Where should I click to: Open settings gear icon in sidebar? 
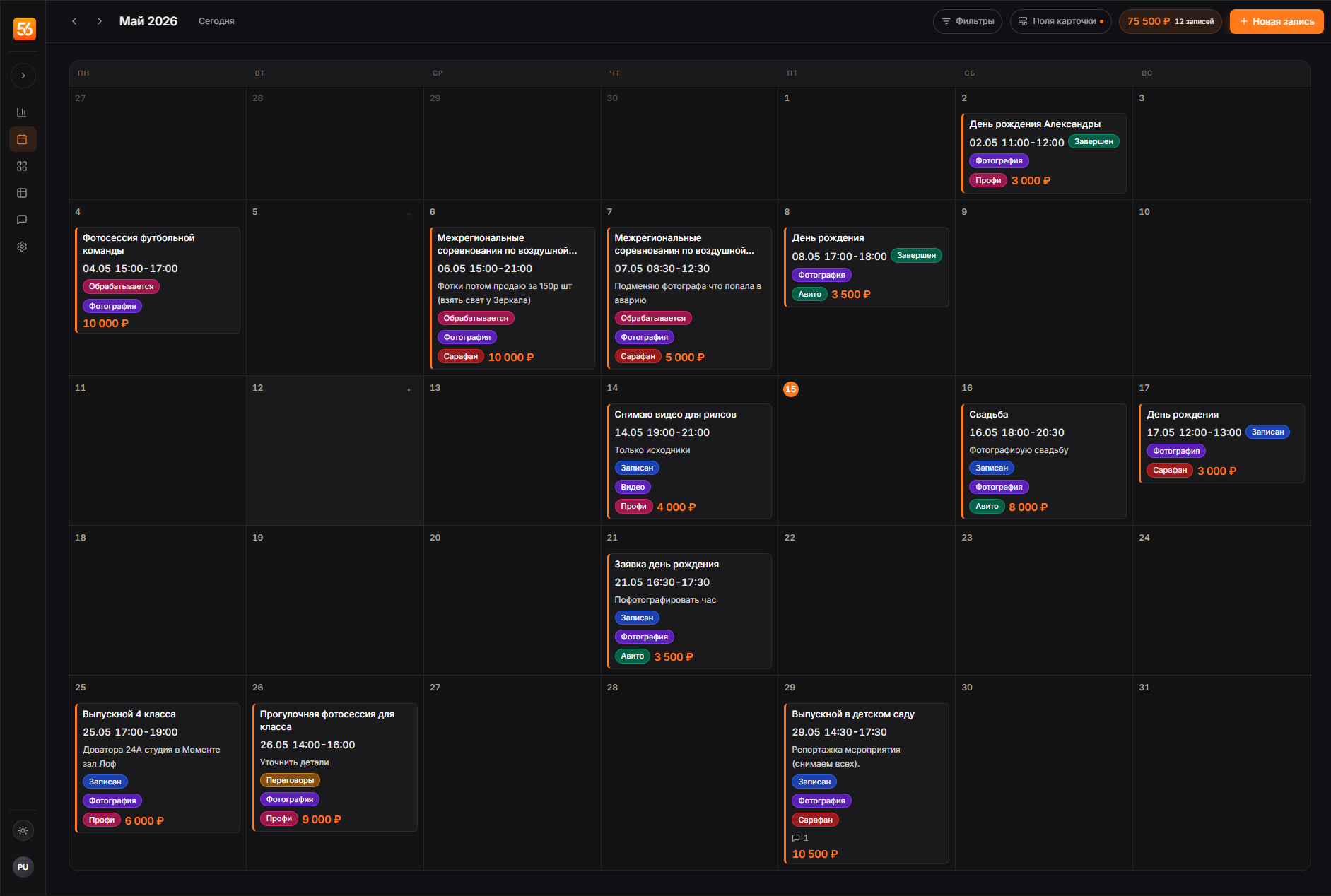(x=22, y=247)
